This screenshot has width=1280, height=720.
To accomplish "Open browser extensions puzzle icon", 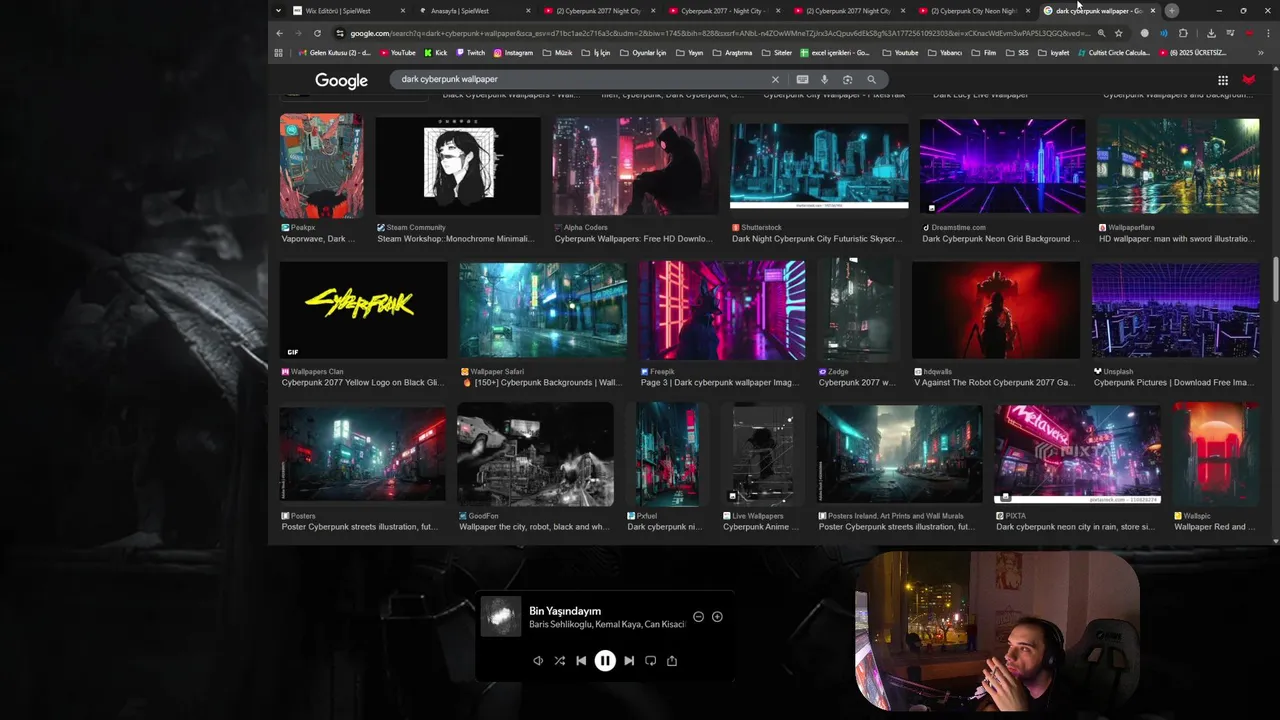I will coord(1183,33).
